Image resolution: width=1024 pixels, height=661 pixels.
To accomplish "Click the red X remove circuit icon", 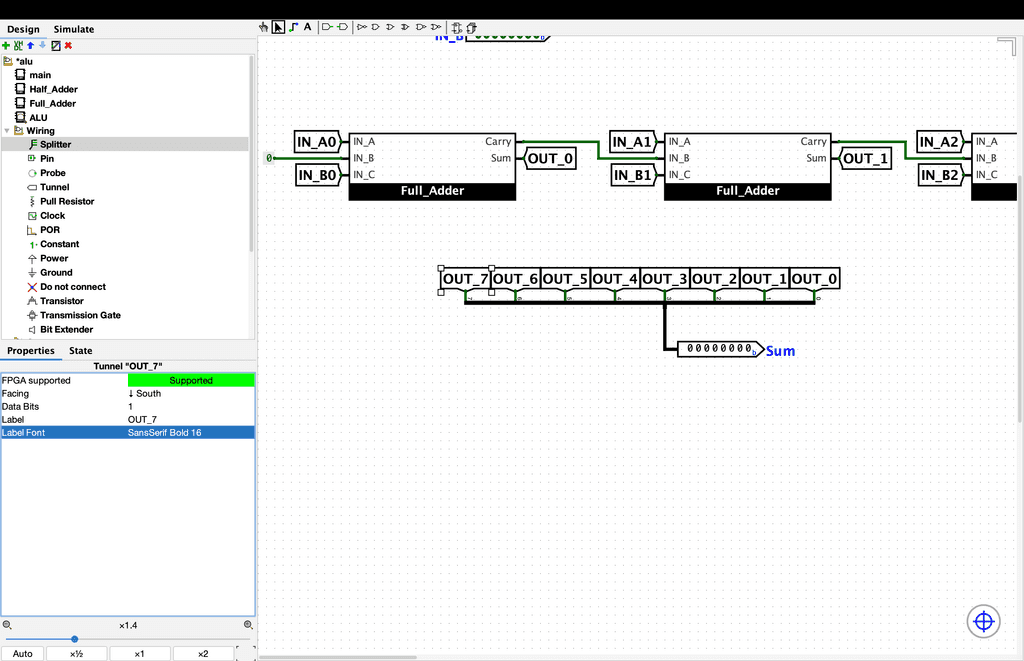I will click(68, 45).
